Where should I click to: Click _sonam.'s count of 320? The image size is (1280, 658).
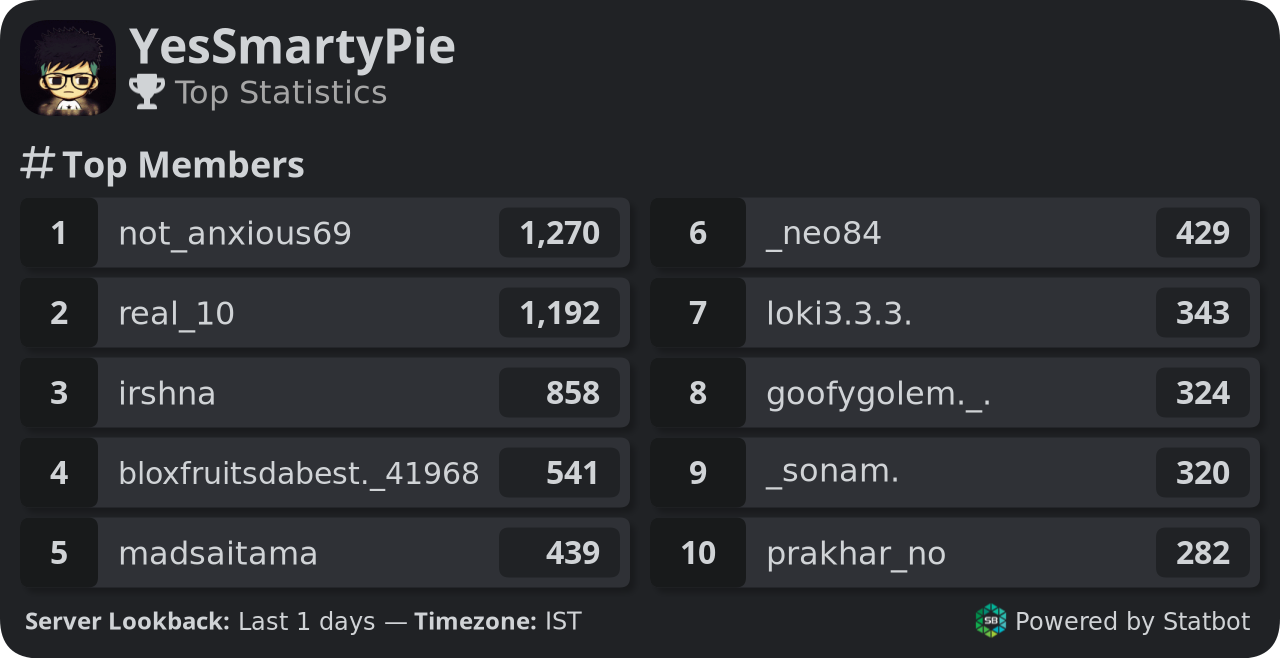1203,473
